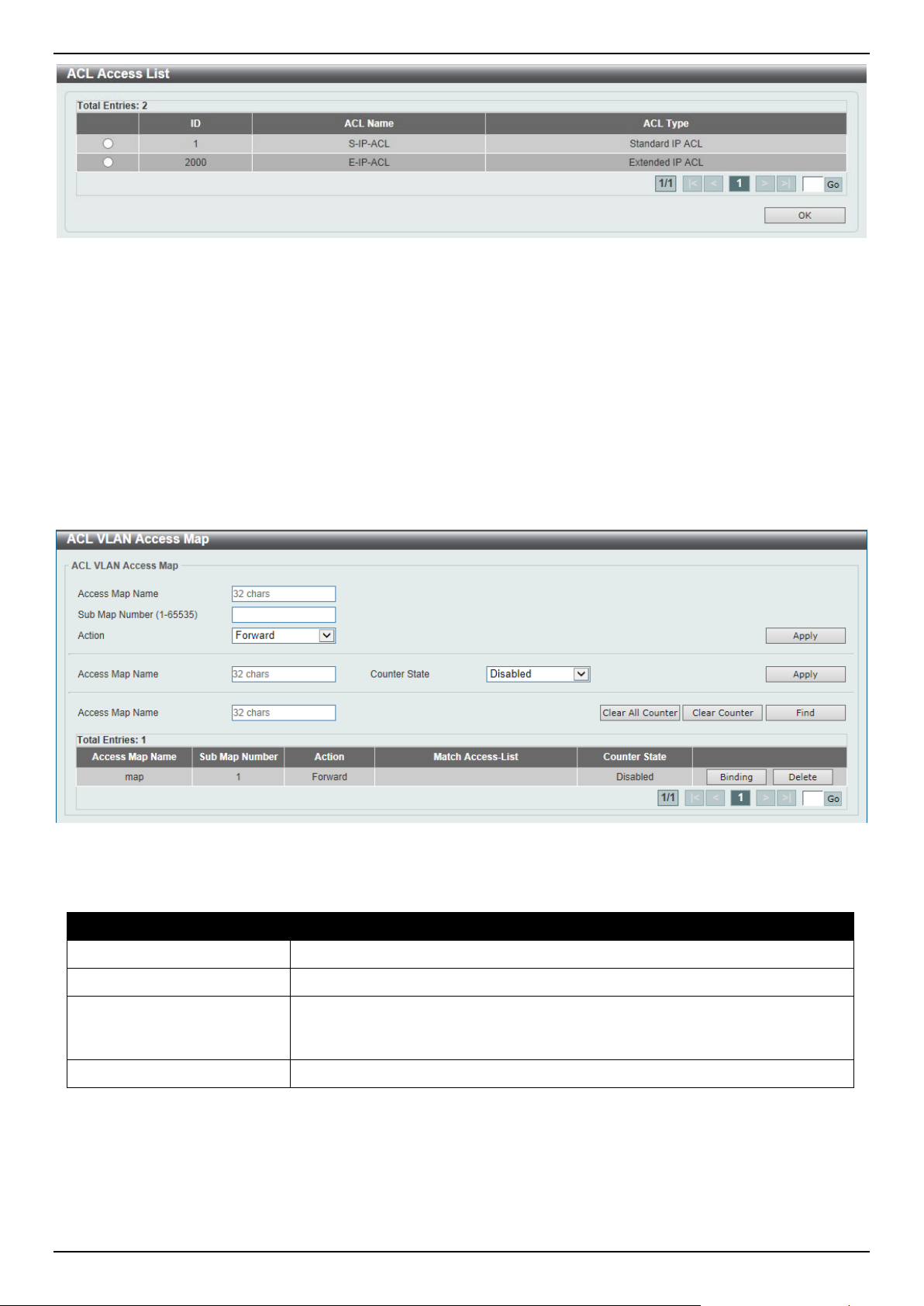Click the Clear All Counter button
The height and width of the screenshot is (1306, 924).
coord(640,713)
